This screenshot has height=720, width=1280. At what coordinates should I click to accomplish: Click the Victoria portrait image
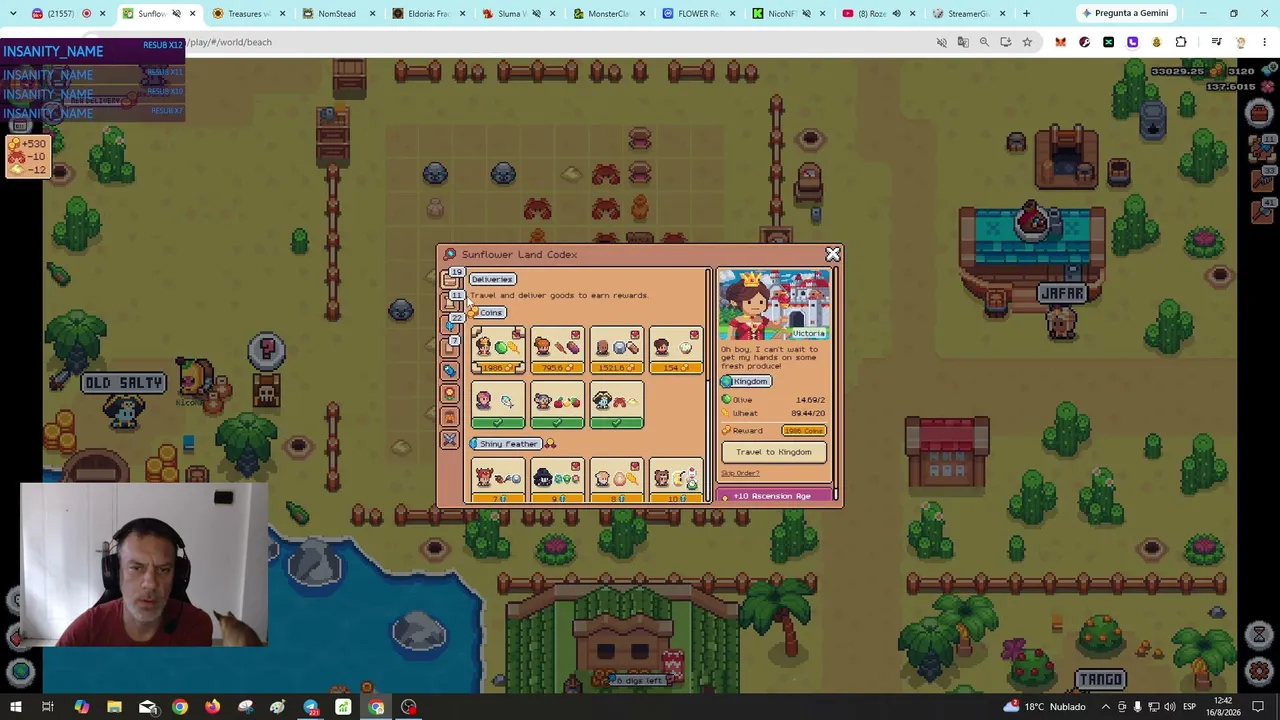(x=774, y=306)
